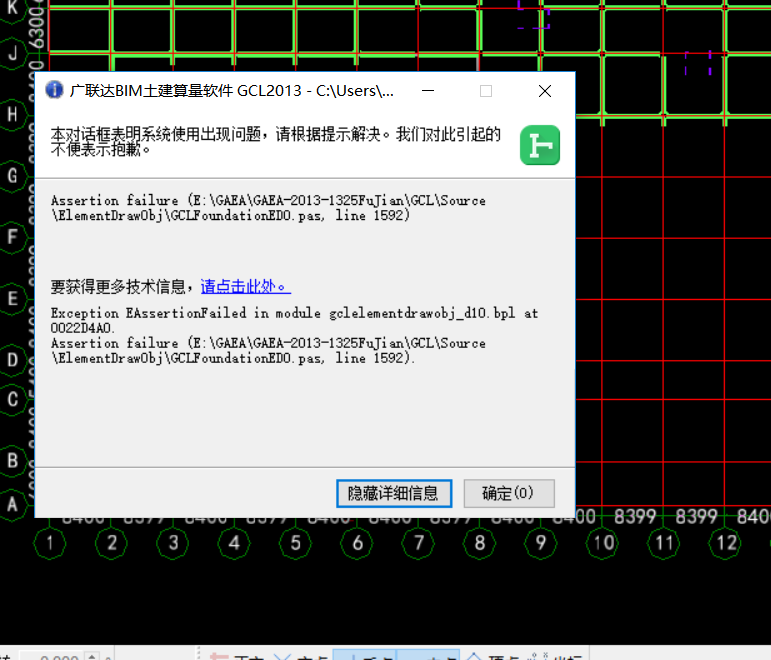Screen dimensions: 771x660
Task: Click the 6300 dimension label near axis K
Action: [x=37, y=28]
